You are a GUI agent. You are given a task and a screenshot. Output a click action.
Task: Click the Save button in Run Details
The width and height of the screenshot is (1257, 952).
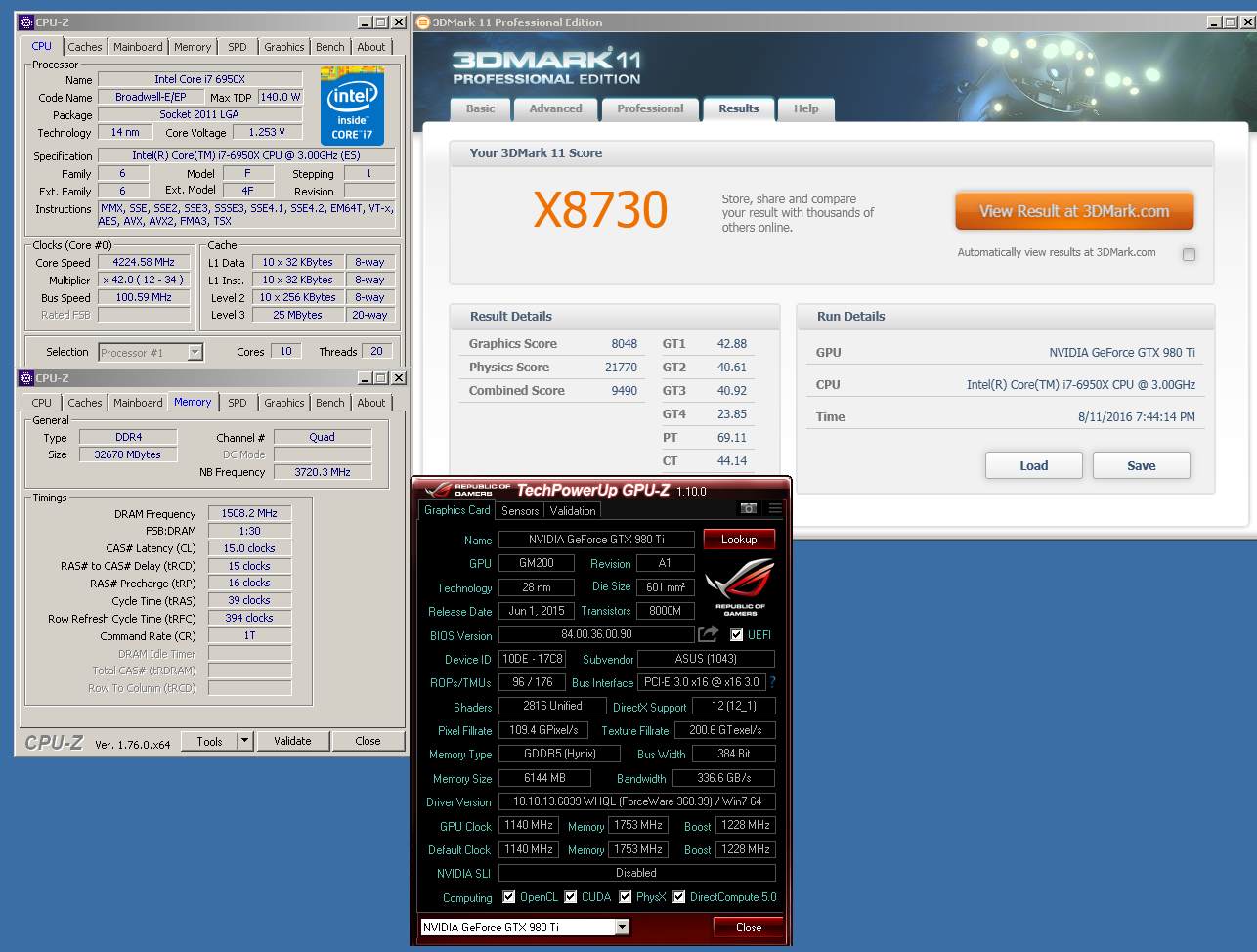[x=1142, y=465]
